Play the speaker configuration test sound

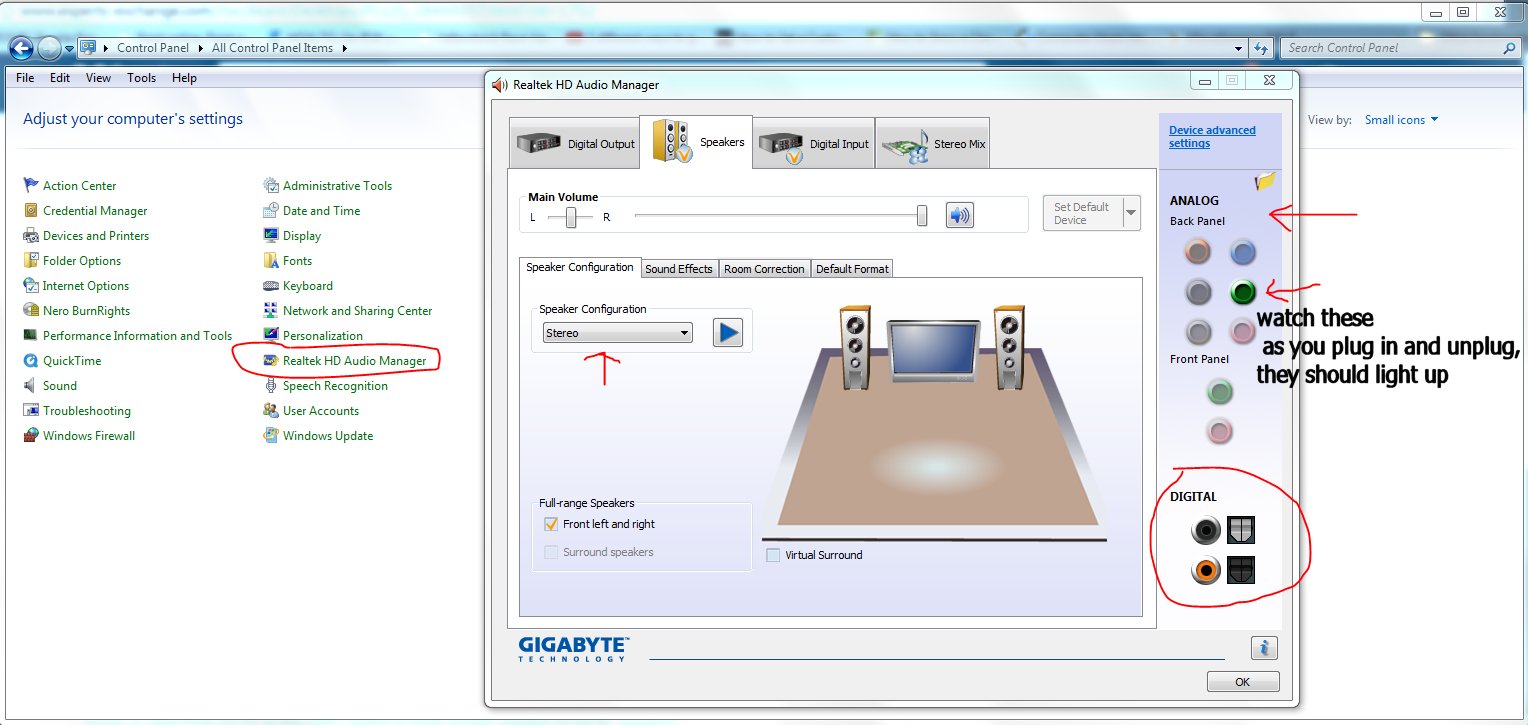(x=728, y=333)
